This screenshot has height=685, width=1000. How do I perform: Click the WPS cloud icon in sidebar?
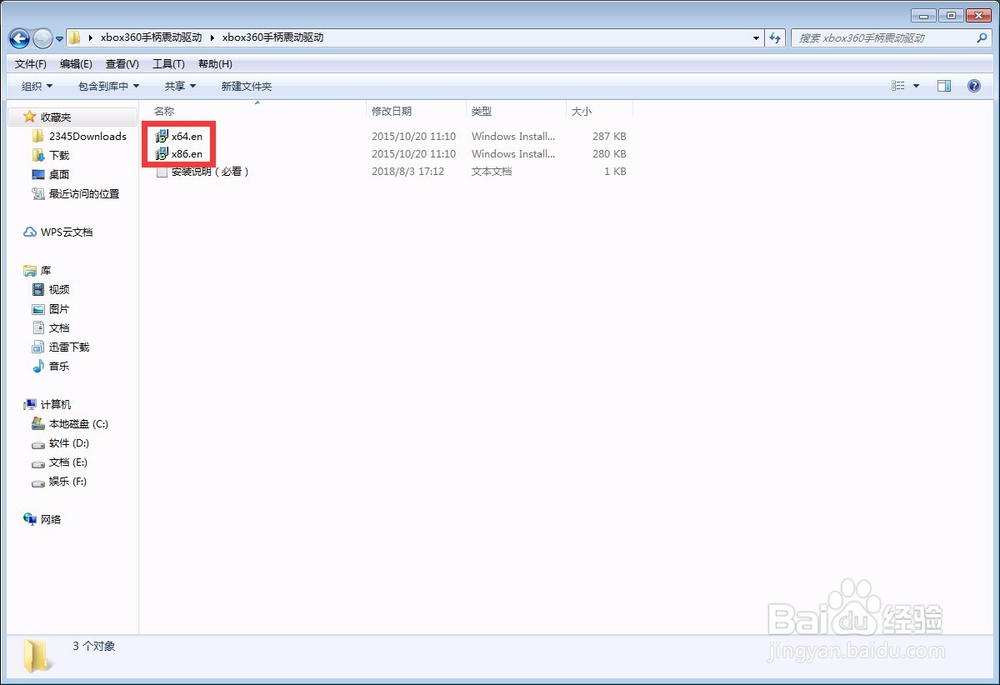pyautogui.click(x=29, y=232)
